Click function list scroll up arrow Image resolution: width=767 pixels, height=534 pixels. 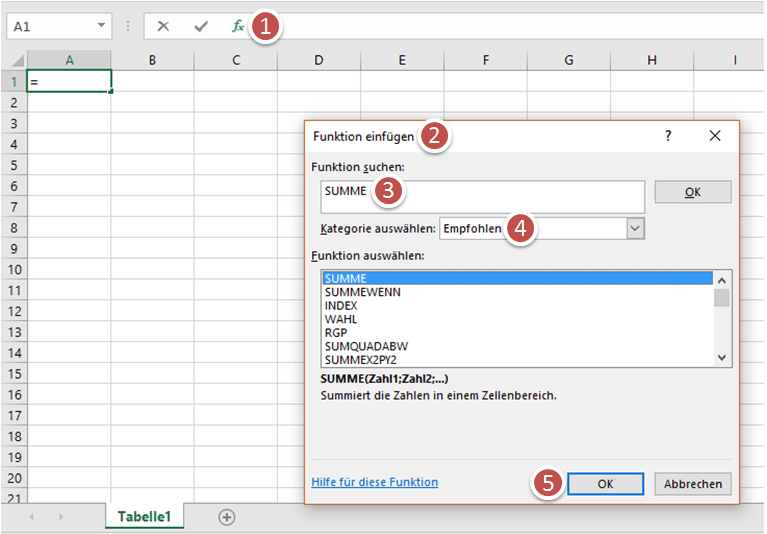(722, 280)
